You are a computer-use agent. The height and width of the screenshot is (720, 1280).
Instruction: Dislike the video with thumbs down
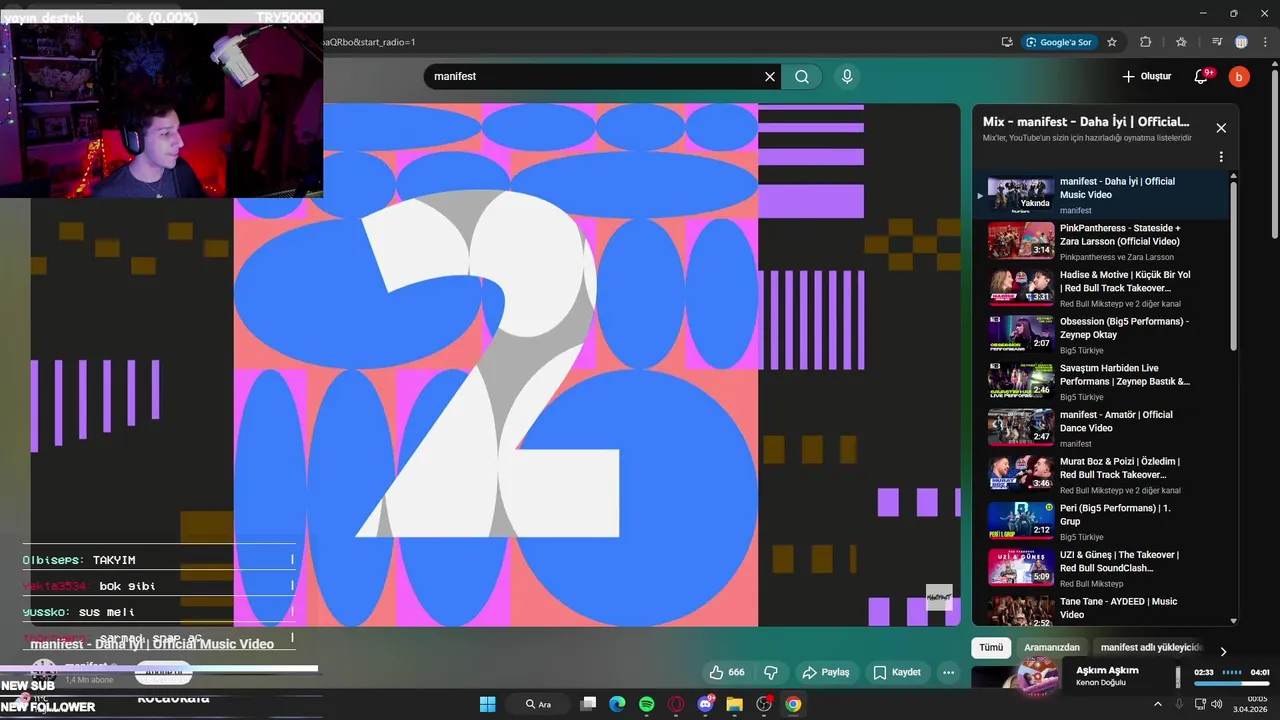tap(771, 672)
